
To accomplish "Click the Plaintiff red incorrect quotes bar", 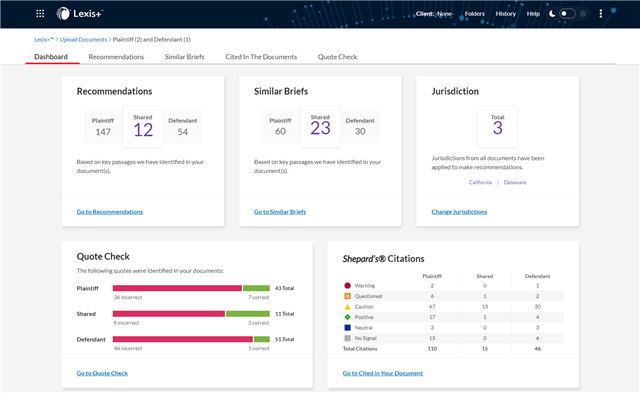I will [177, 288].
